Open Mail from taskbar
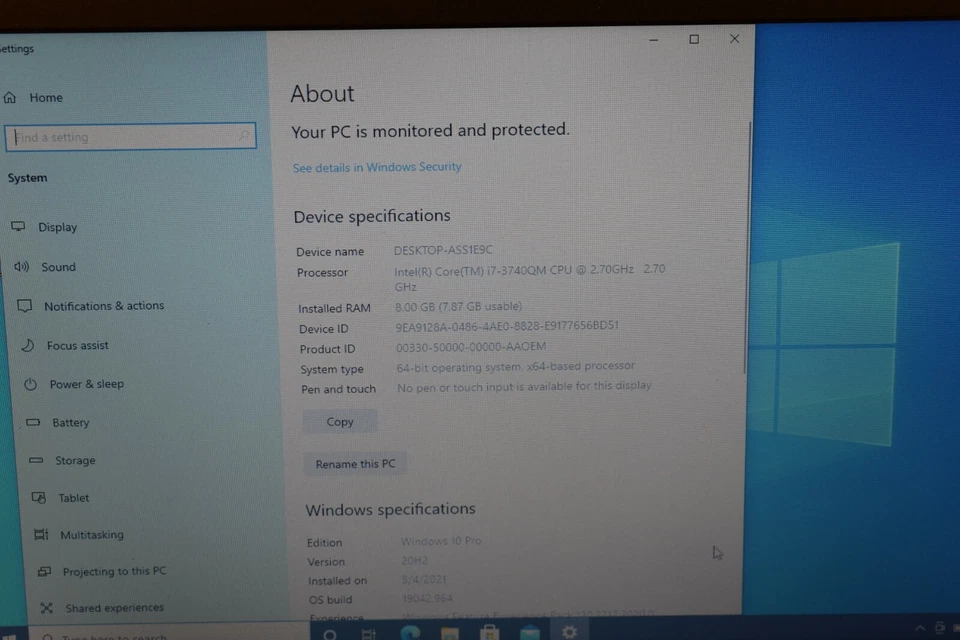Screen dimensions: 960x640 click(x=529, y=632)
